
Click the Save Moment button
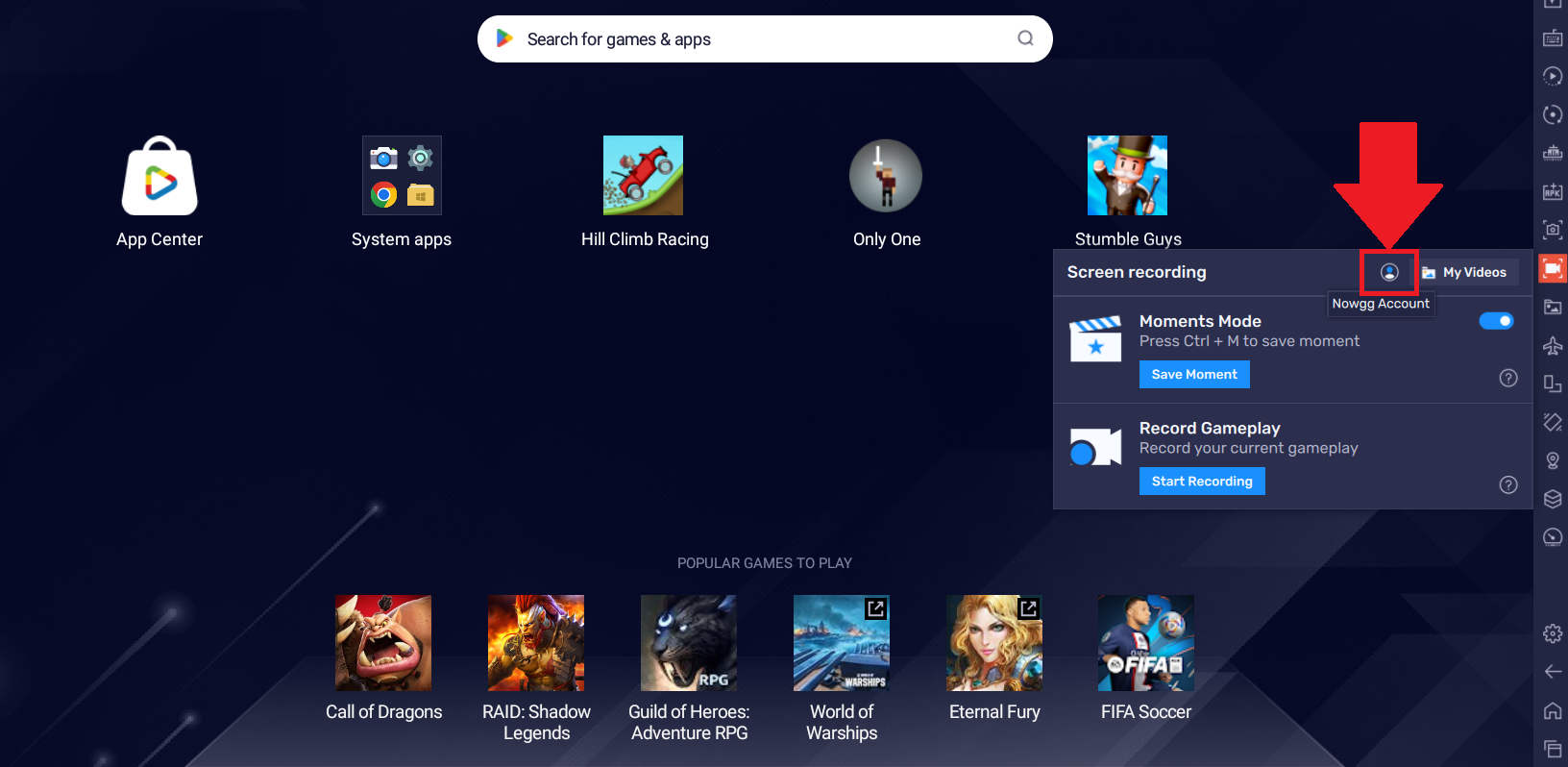pos(1194,375)
